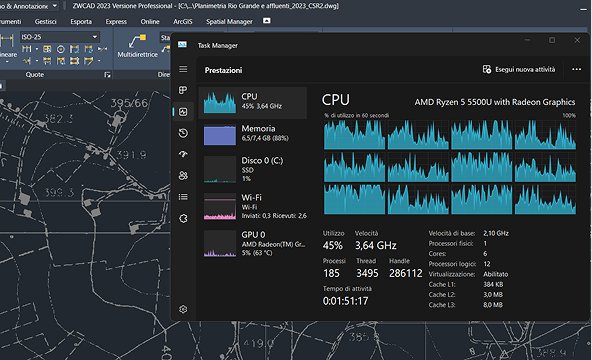
Task: Open Startup apps gauge icon in Task Manager
Action: pos(183,154)
